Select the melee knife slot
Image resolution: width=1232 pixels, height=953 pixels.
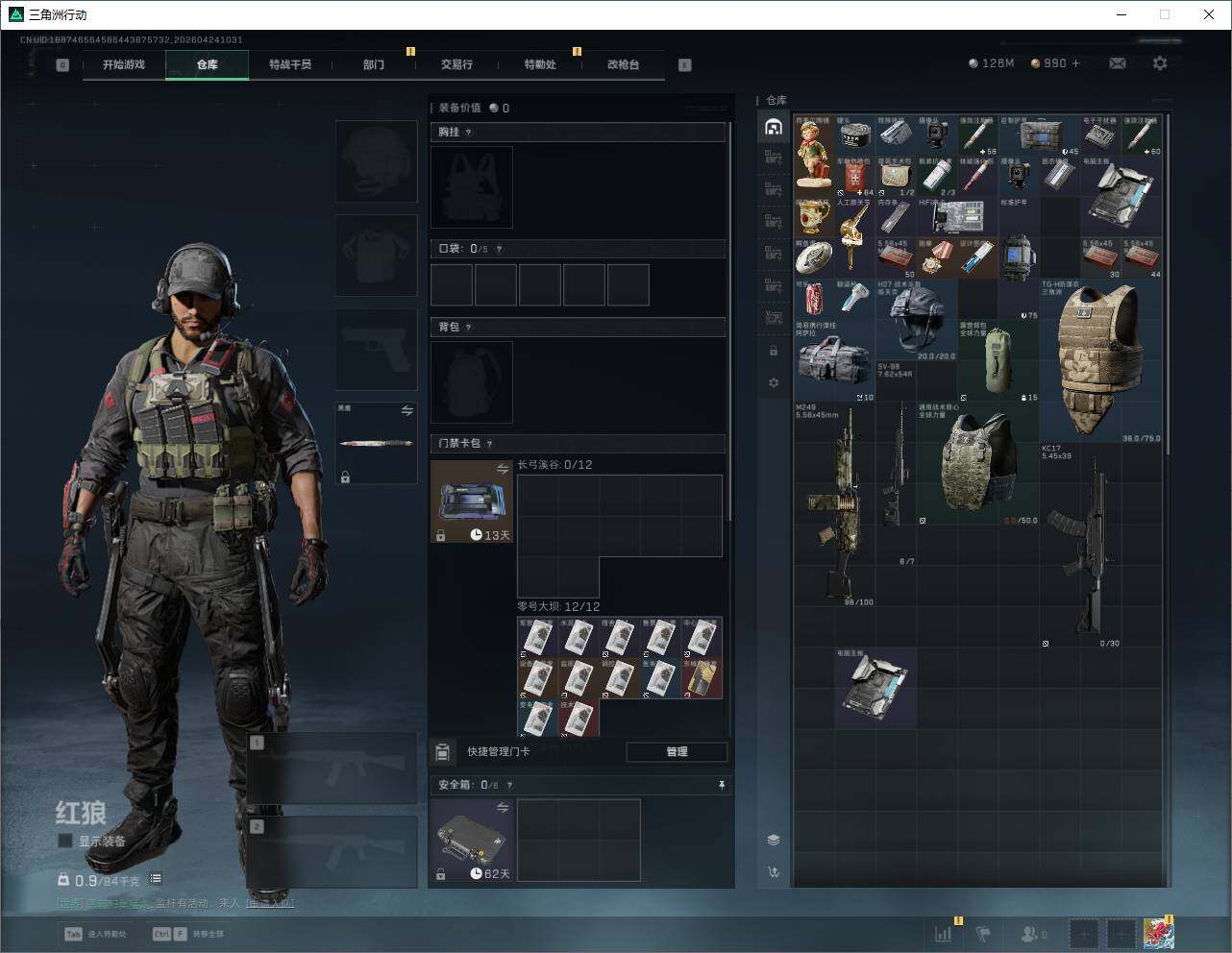pos(377,443)
